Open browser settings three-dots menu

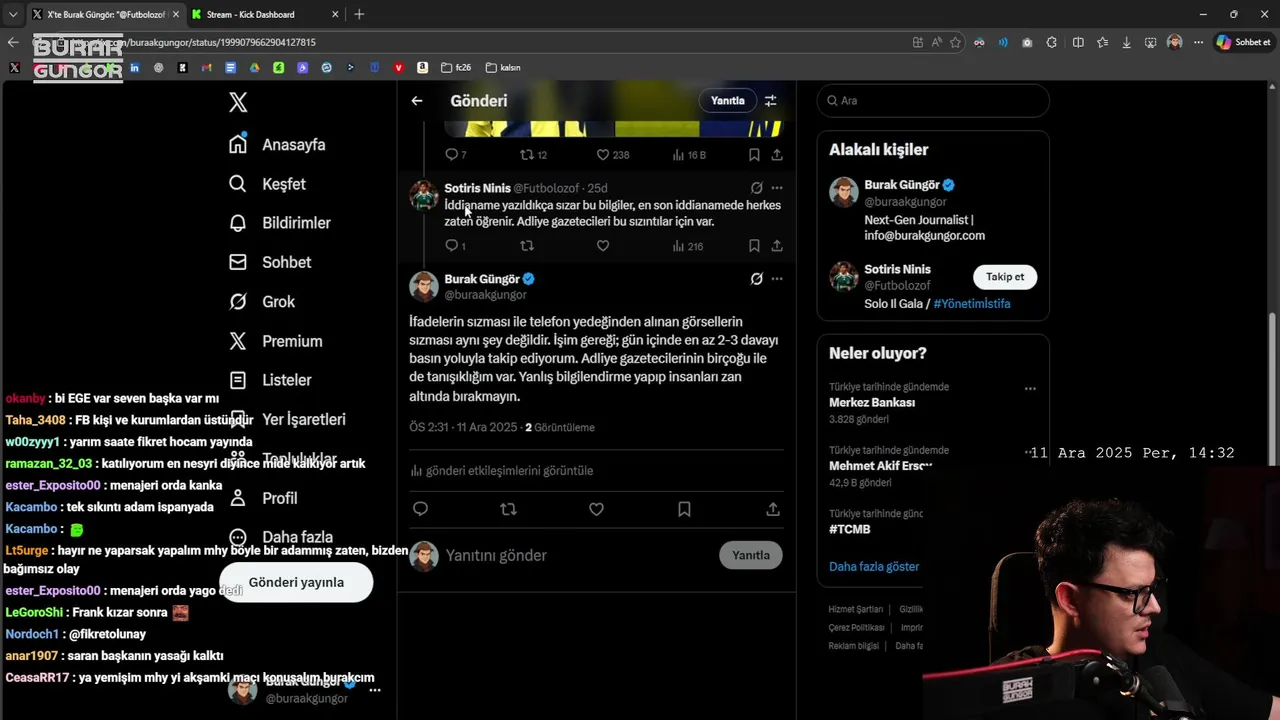[x=1198, y=42]
